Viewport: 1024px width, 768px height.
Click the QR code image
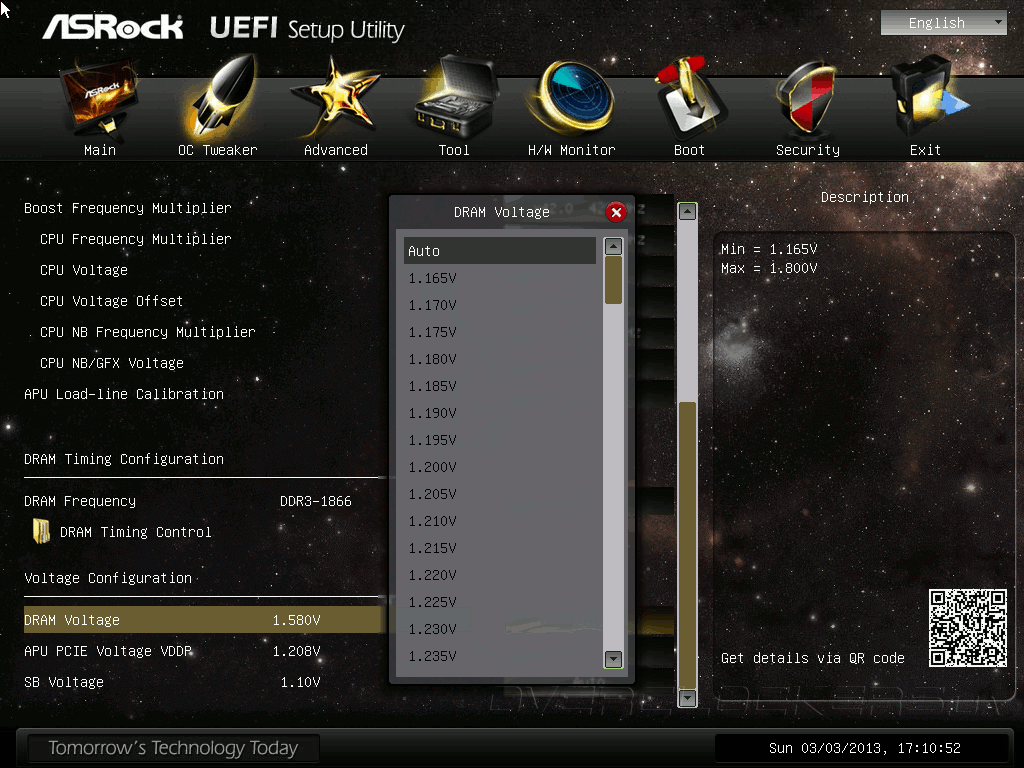(968, 628)
